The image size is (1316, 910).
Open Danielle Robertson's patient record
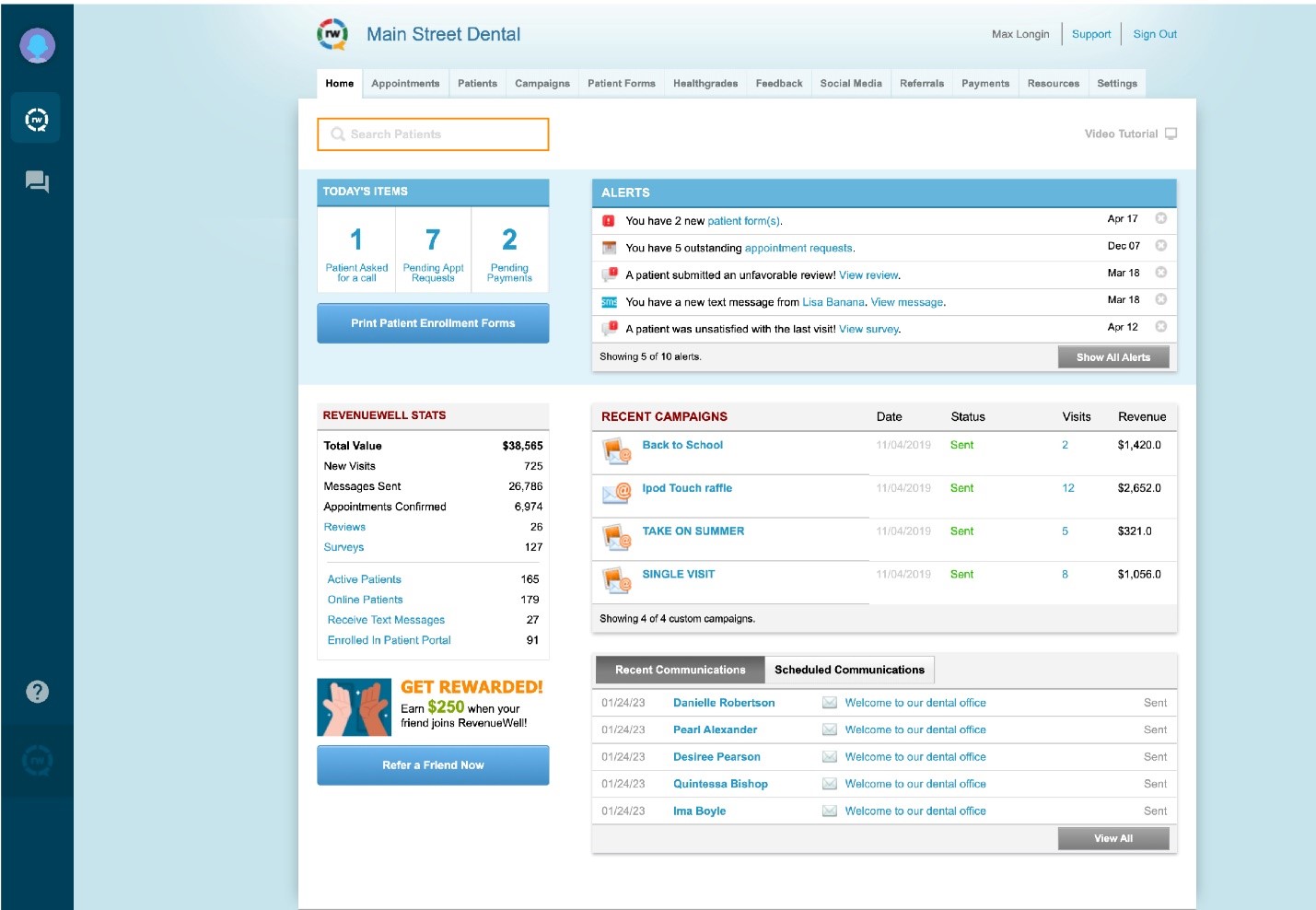click(x=724, y=703)
